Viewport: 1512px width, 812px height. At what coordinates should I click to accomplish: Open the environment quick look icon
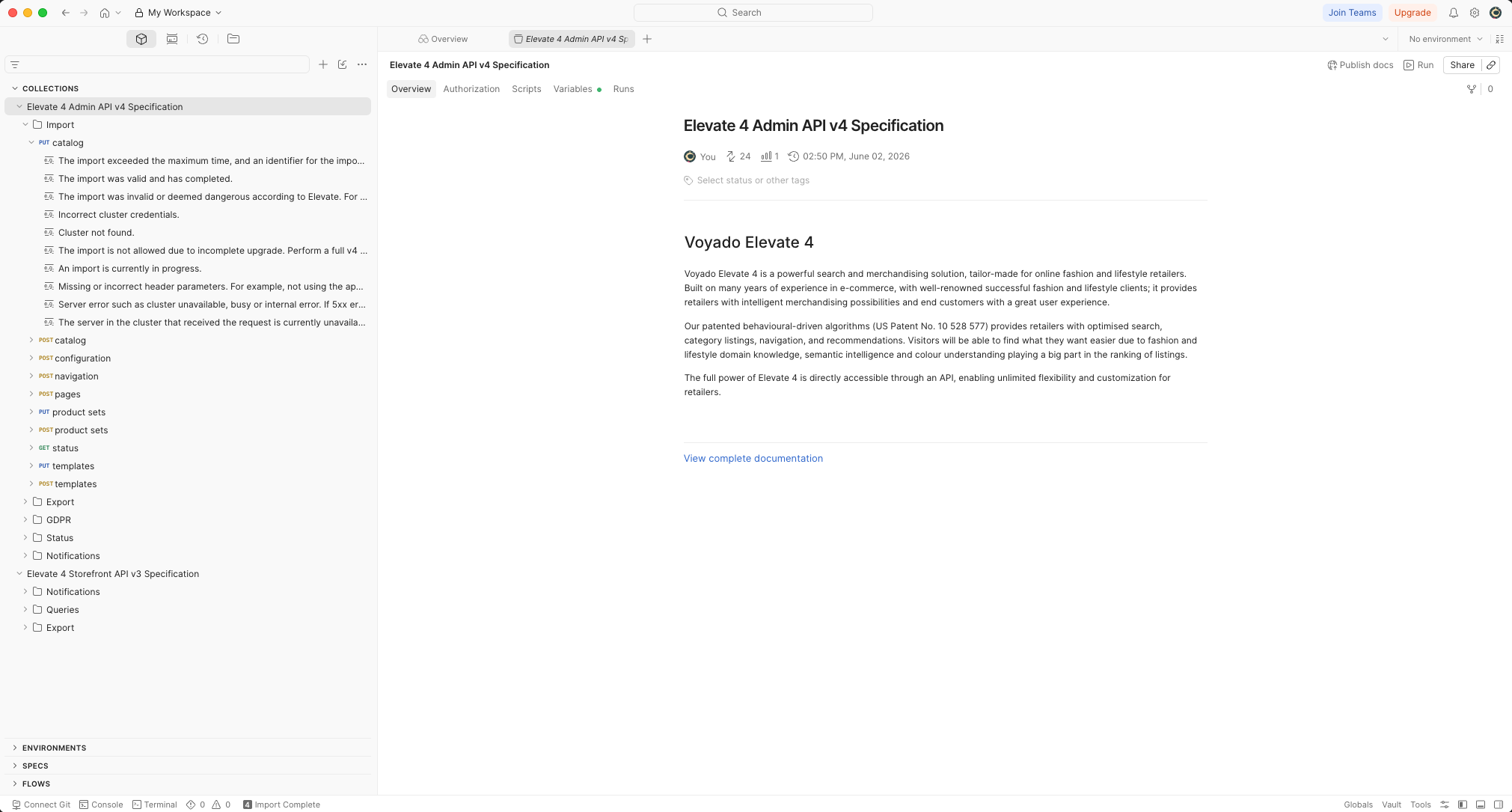1500,39
